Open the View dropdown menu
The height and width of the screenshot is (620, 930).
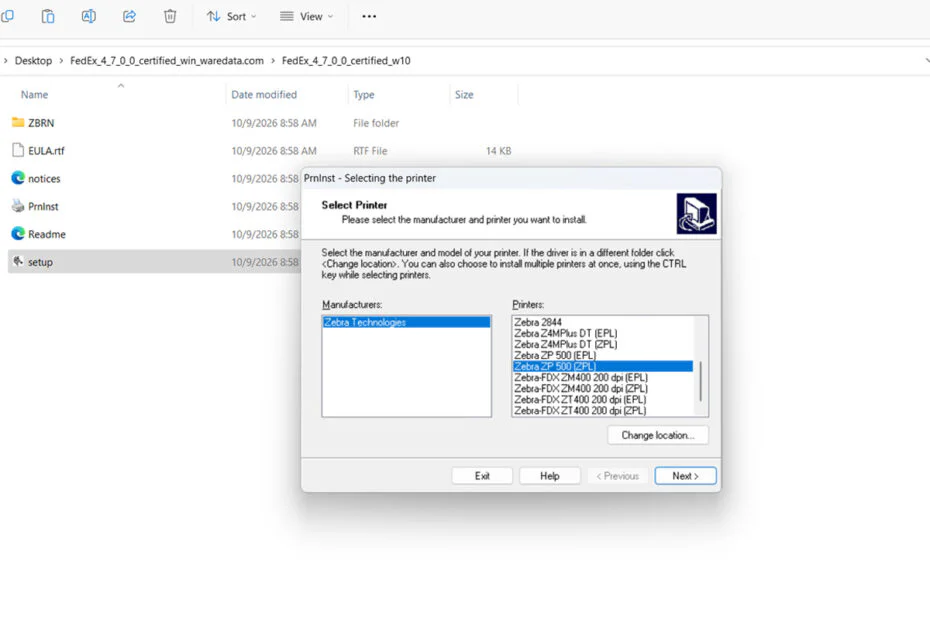306,17
